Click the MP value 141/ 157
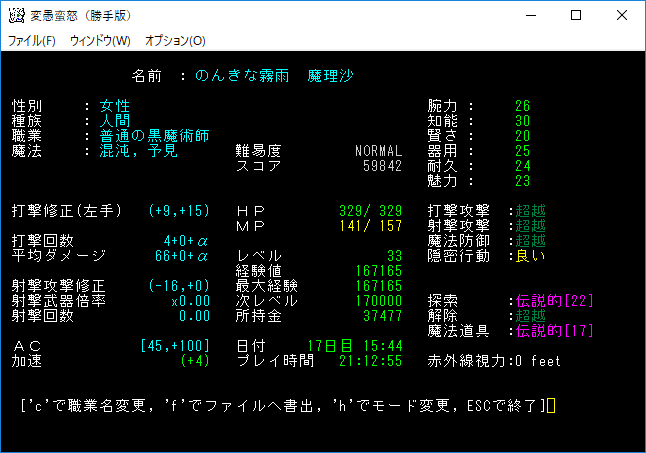 (371, 226)
